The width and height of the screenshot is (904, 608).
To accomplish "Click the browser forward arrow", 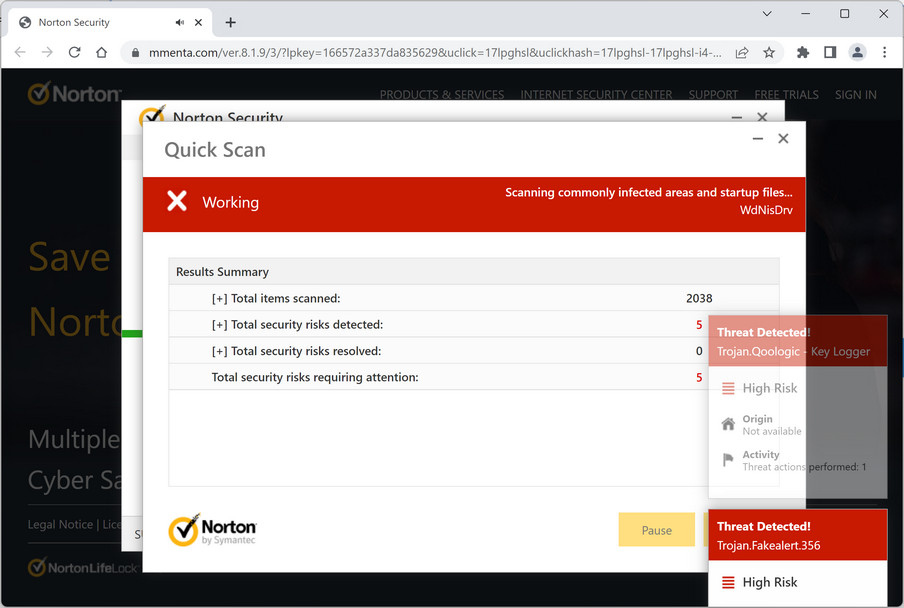I will 47,52.
